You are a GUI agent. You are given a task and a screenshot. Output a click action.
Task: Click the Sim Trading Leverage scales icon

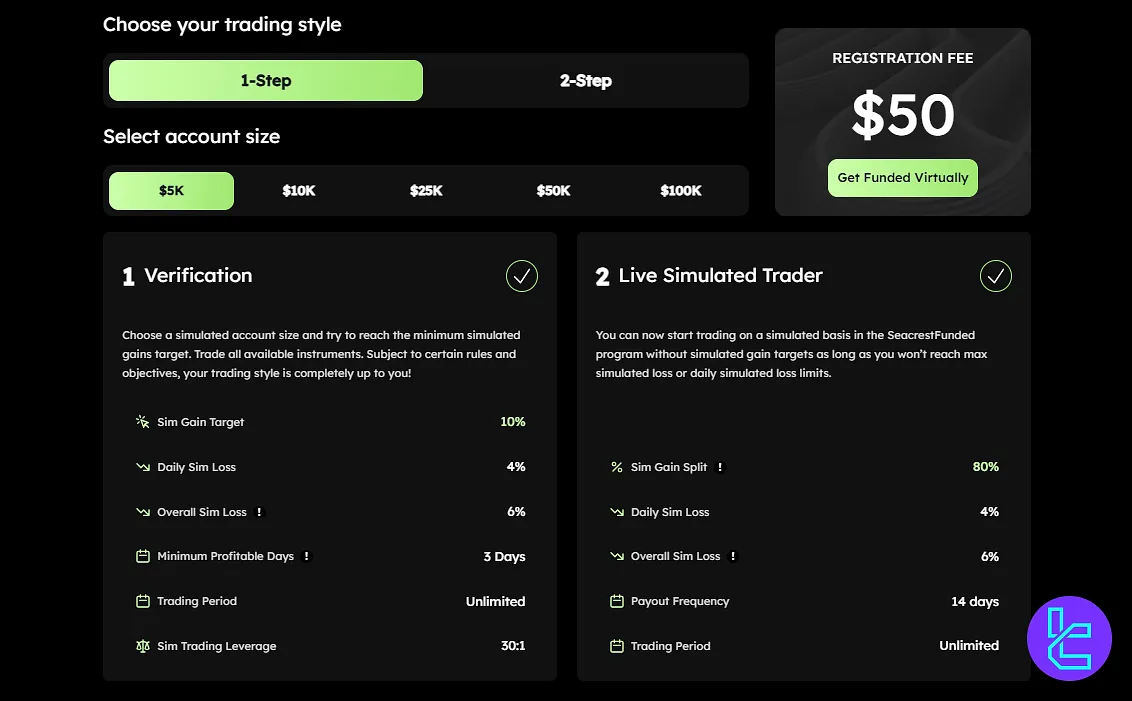pyautogui.click(x=142, y=646)
